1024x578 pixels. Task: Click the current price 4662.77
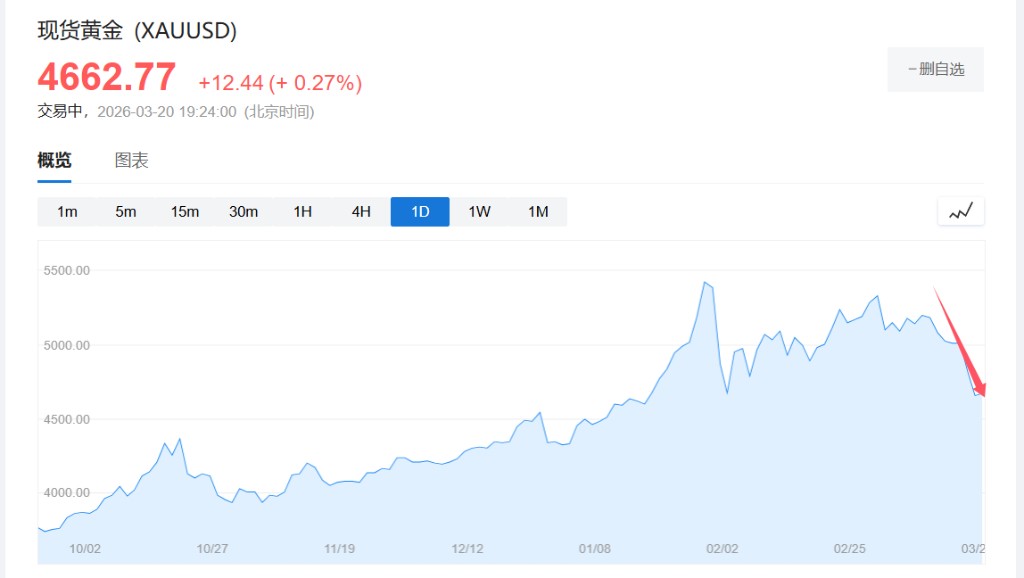pyautogui.click(x=107, y=78)
